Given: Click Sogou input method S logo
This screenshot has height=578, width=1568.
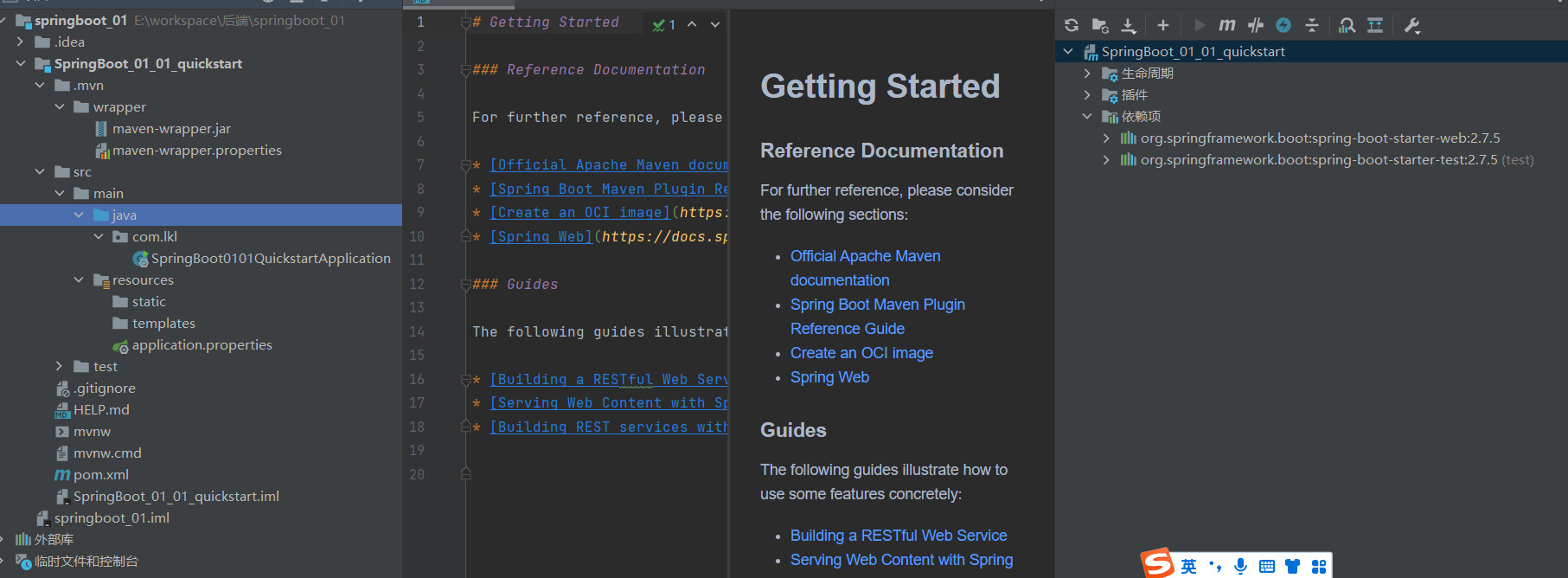Looking at the screenshot, I should click(x=1157, y=564).
